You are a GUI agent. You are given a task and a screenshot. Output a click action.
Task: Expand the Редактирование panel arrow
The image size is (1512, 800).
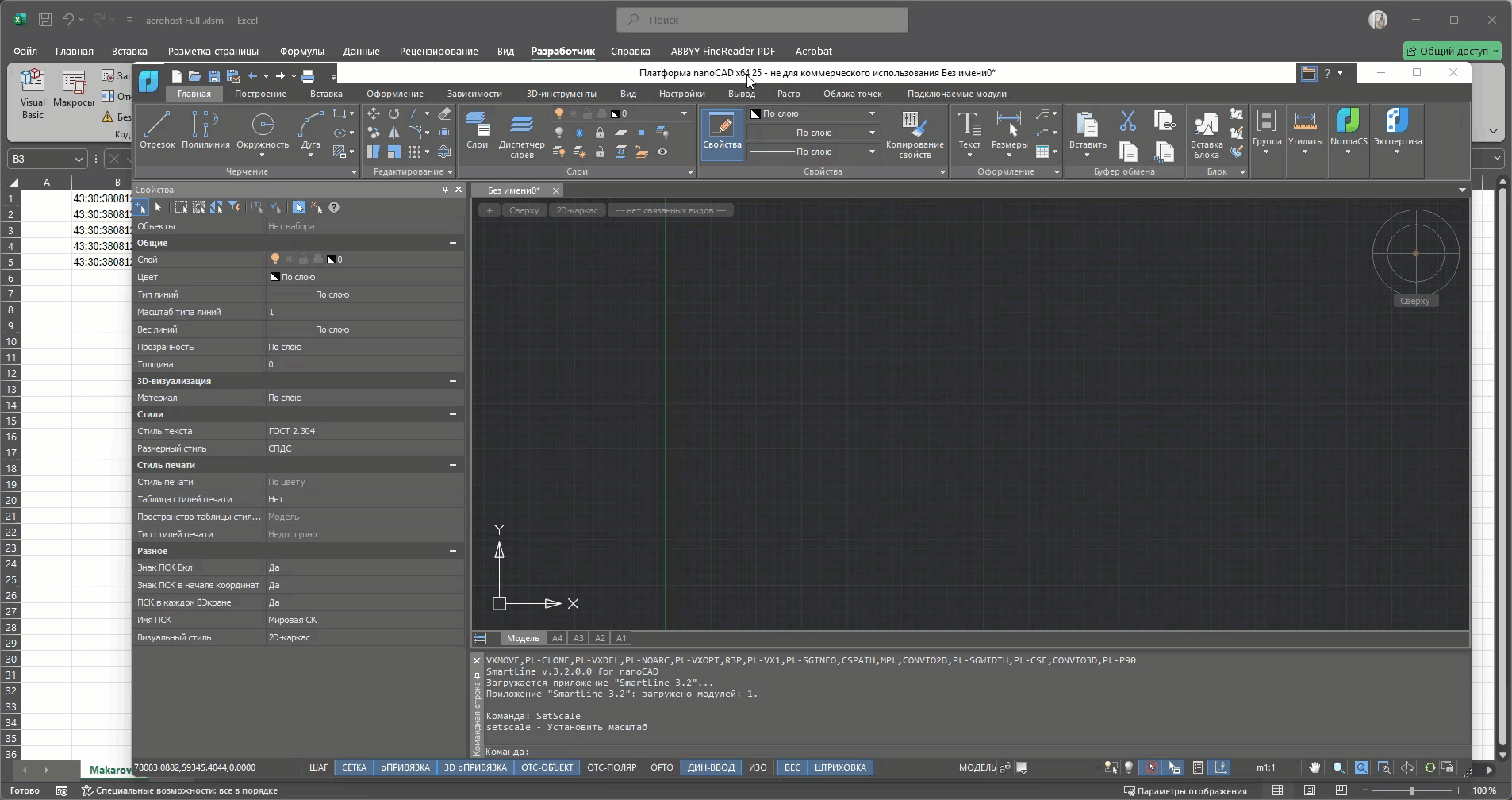coord(450,172)
